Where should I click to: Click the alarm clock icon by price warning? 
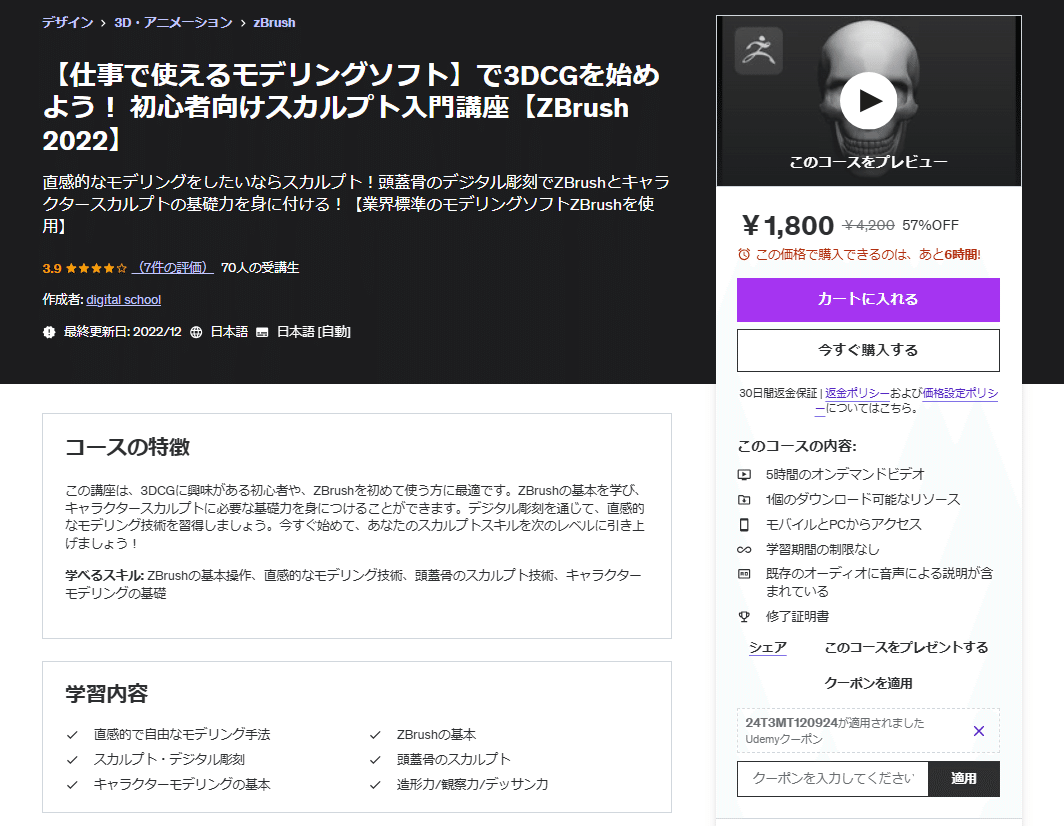pyautogui.click(x=744, y=255)
